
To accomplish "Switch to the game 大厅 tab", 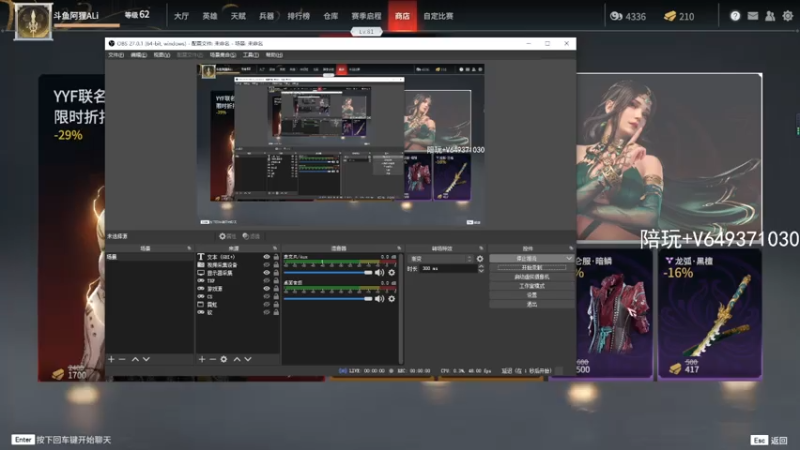I will coord(181,16).
